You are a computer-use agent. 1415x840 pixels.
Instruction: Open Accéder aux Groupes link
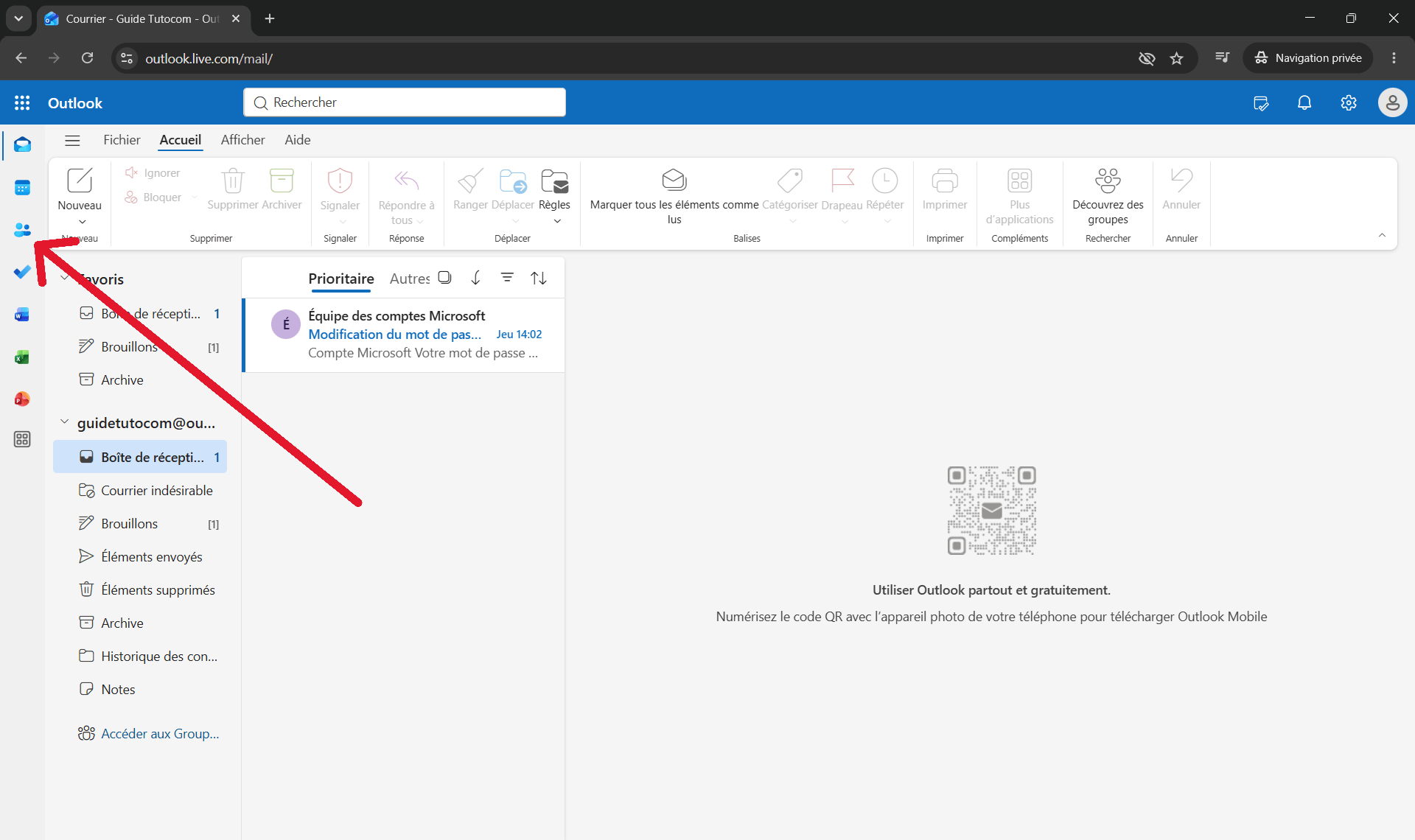click(149, 734)
